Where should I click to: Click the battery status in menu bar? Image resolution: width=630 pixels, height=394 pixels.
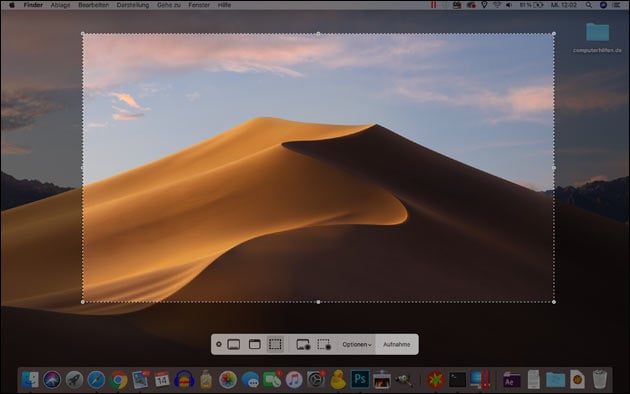pyautogui.click(x=531, y=5)
